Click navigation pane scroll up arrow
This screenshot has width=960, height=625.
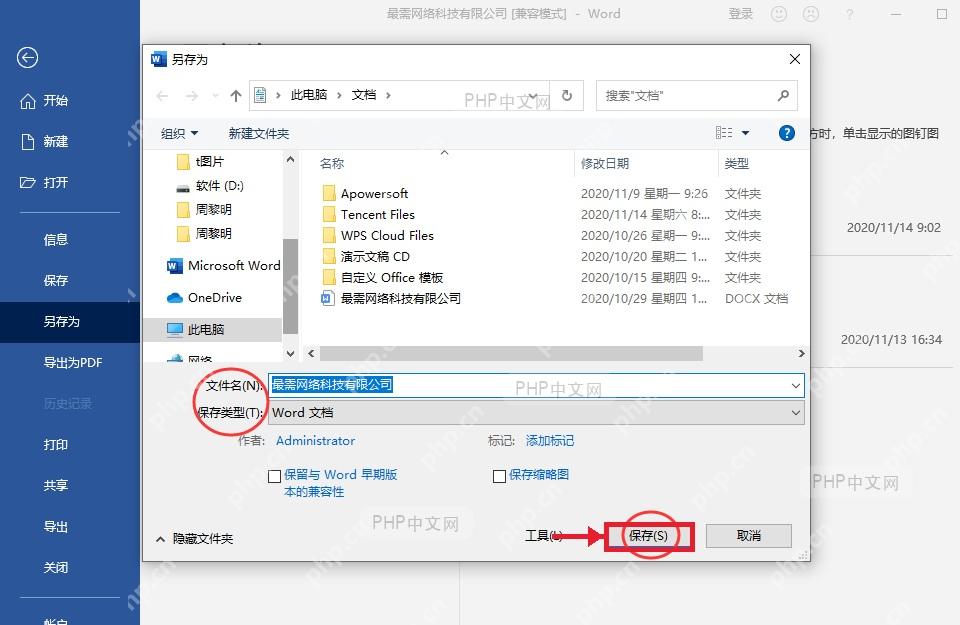(290, 160)
